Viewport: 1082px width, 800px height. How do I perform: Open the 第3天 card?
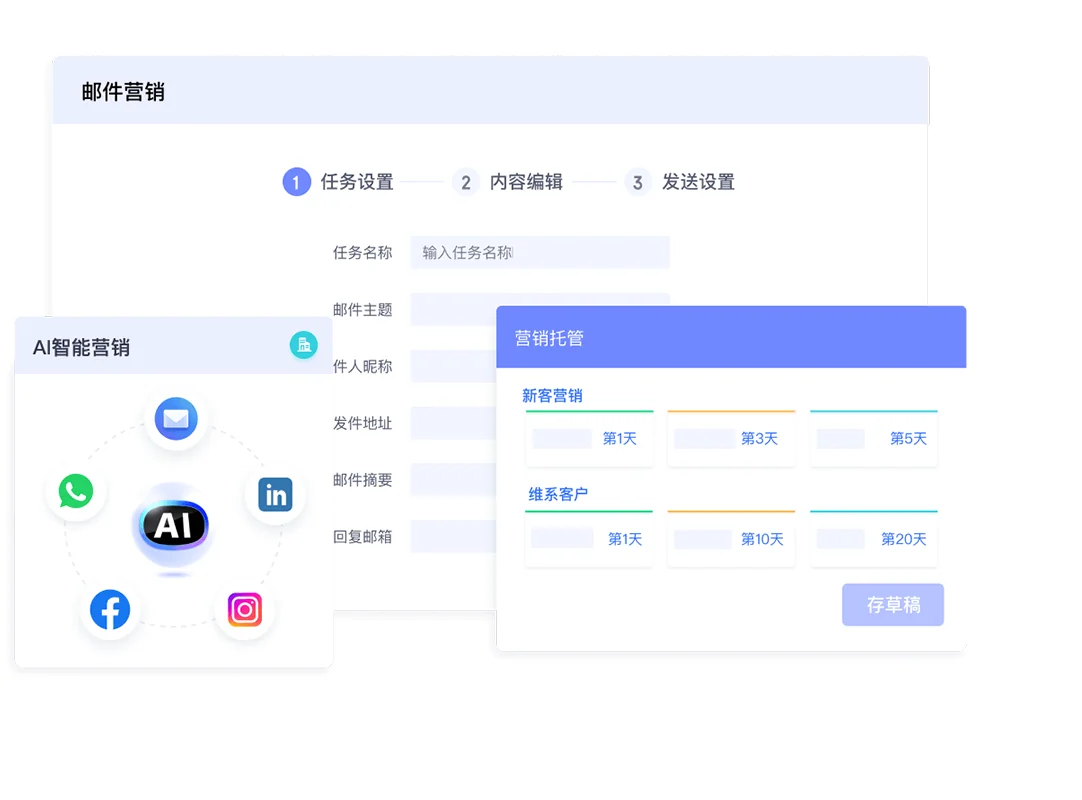(731, 439)
